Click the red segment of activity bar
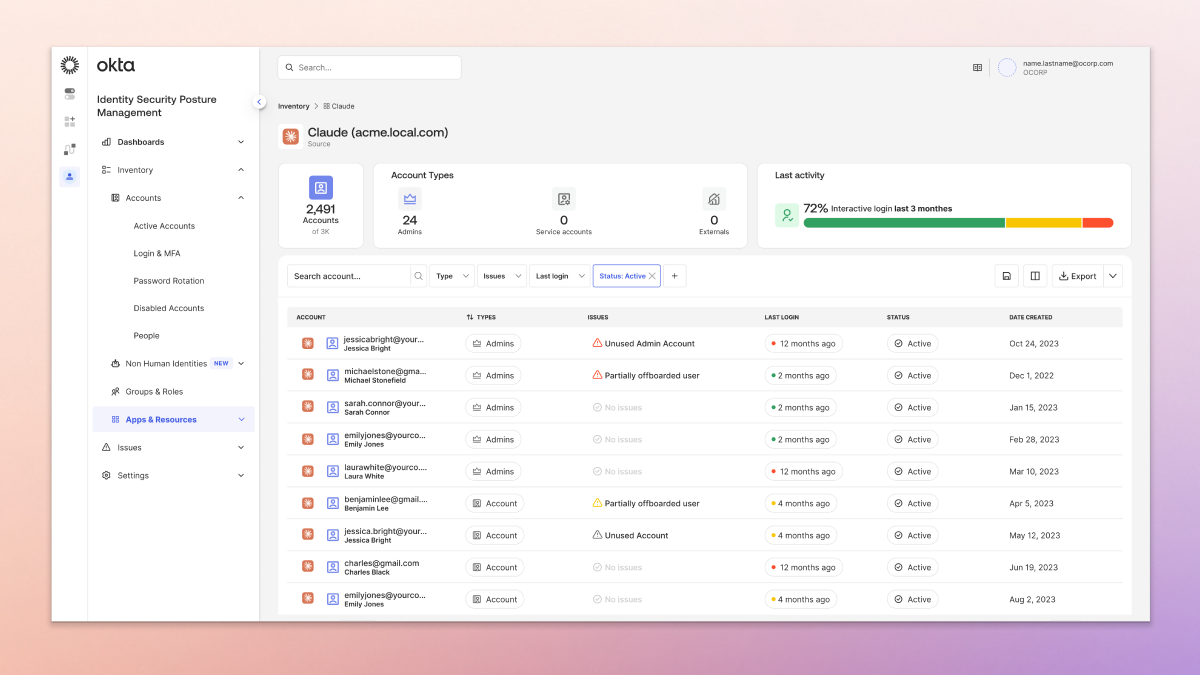This screenshot has height=675, width=1200. click(1098, 223)
